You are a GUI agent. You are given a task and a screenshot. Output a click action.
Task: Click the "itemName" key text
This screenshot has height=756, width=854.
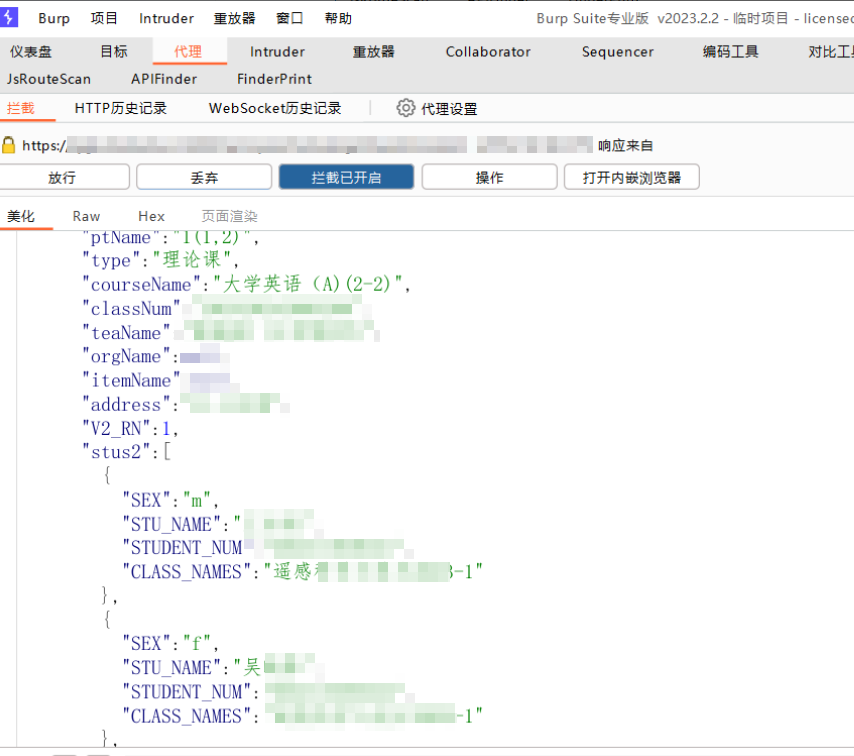[131, 380]
